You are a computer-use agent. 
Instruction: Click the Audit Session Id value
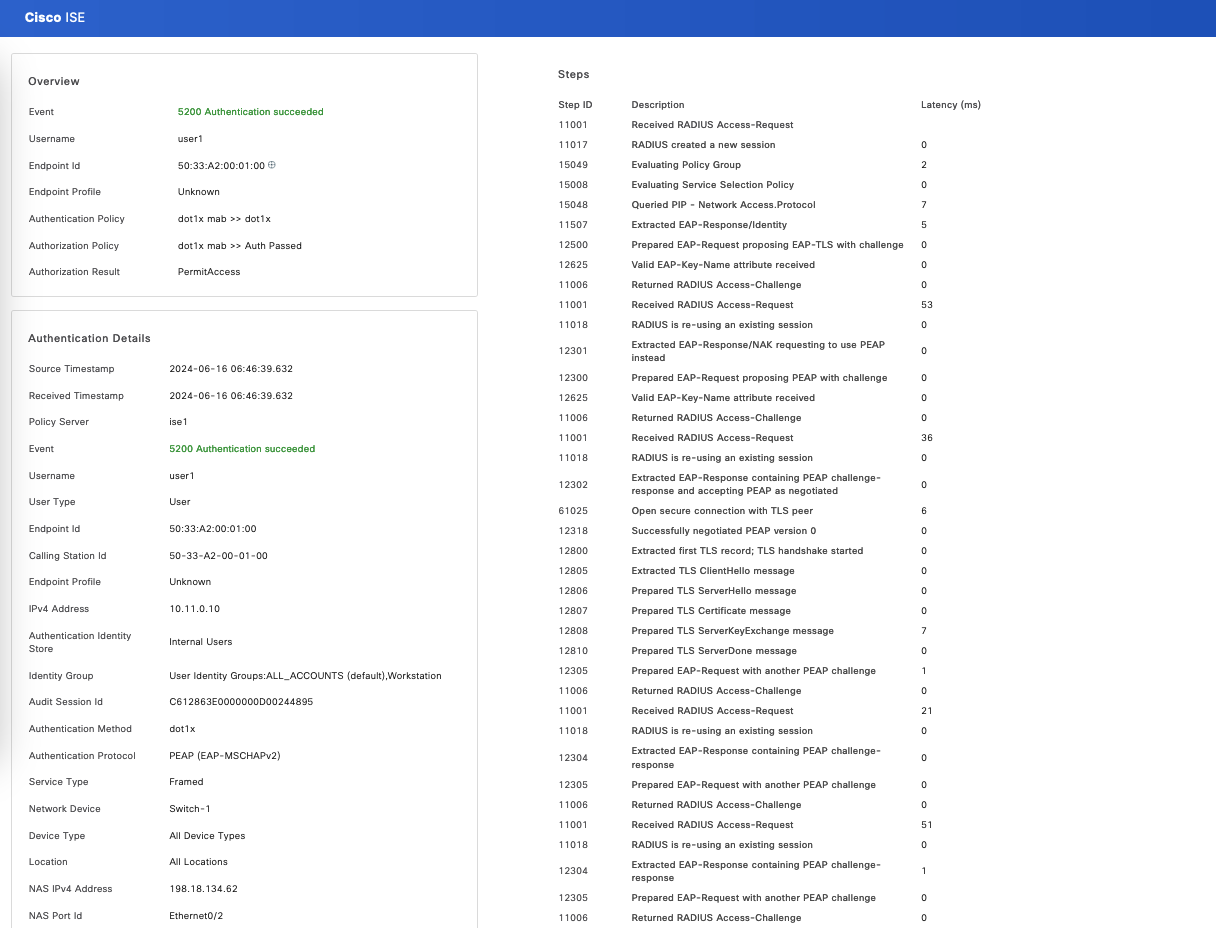coord(241,702)
